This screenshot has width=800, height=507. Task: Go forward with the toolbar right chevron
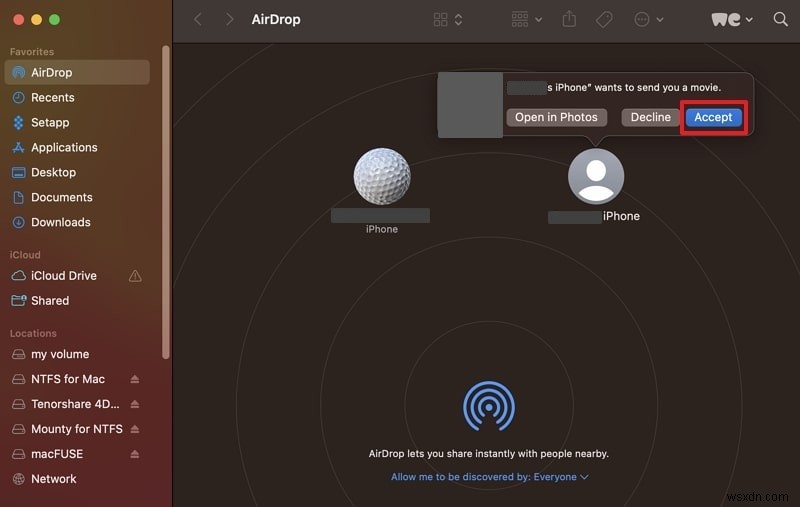pyautogui.click(x=230, y=19)
